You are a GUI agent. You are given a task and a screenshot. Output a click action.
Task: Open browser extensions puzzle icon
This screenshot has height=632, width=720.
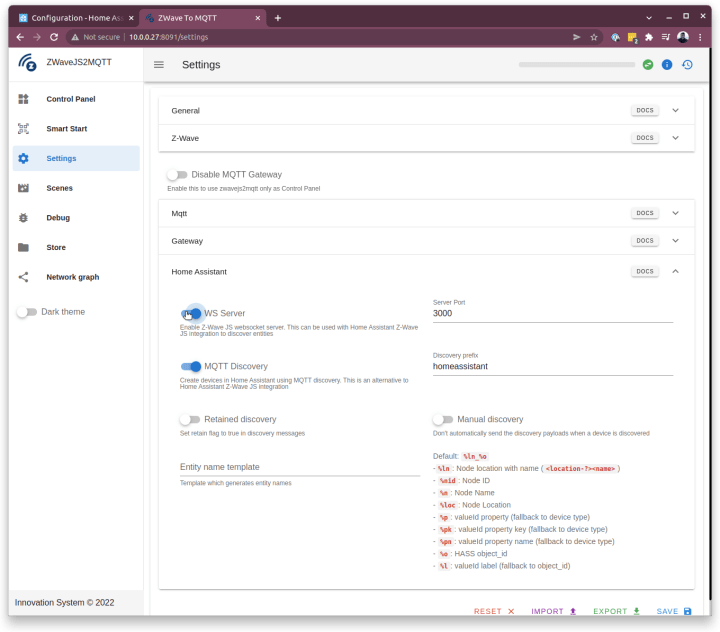click(x=649, y=37)
